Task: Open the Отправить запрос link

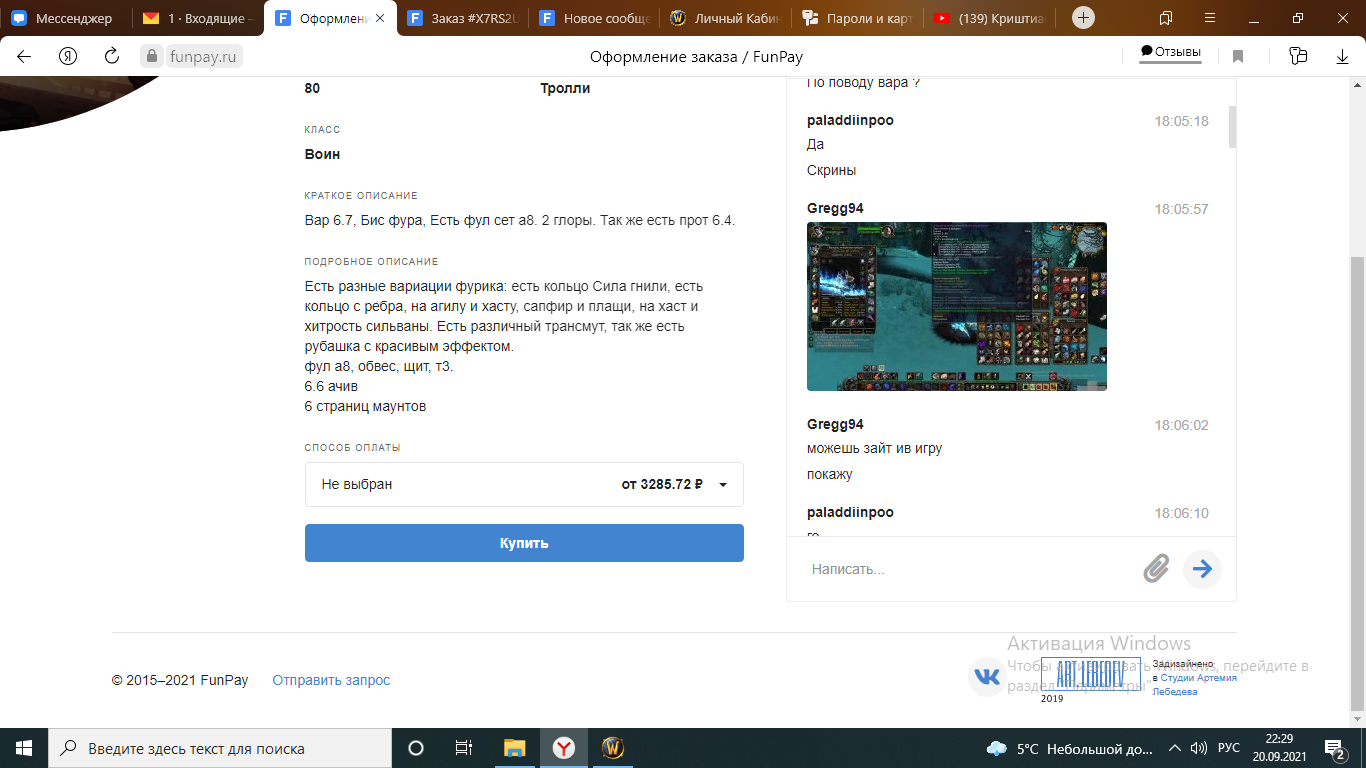Action: tap(331, 680)
